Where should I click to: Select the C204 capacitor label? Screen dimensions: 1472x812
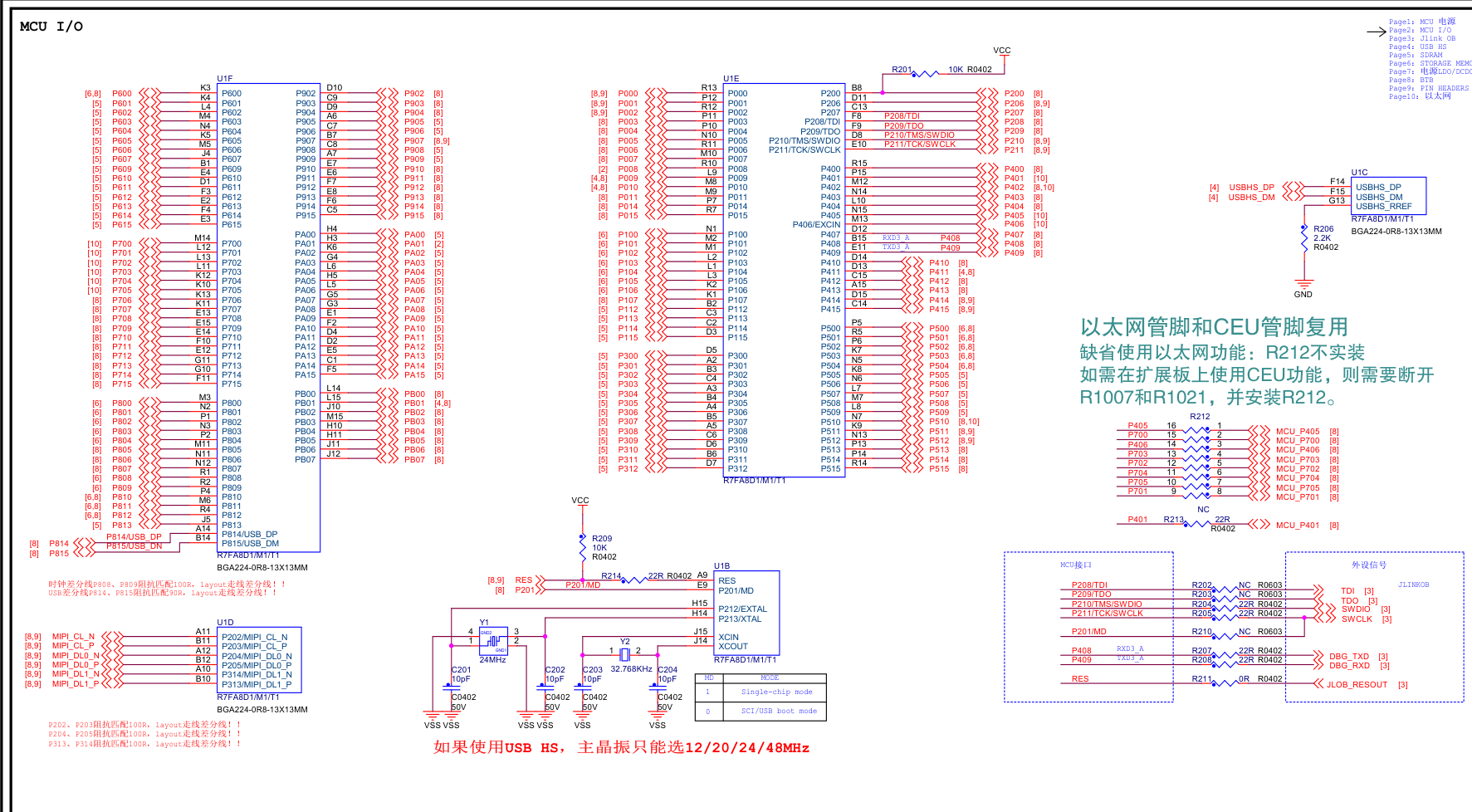(x=668, y=670)
